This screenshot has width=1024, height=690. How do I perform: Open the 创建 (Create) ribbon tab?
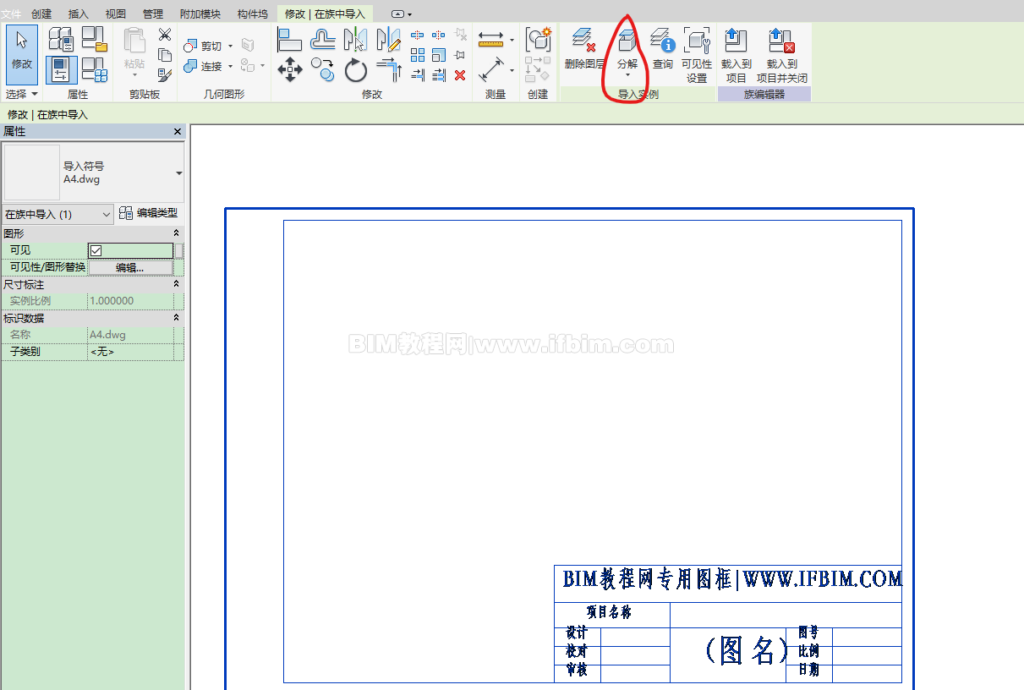[41, 14]
